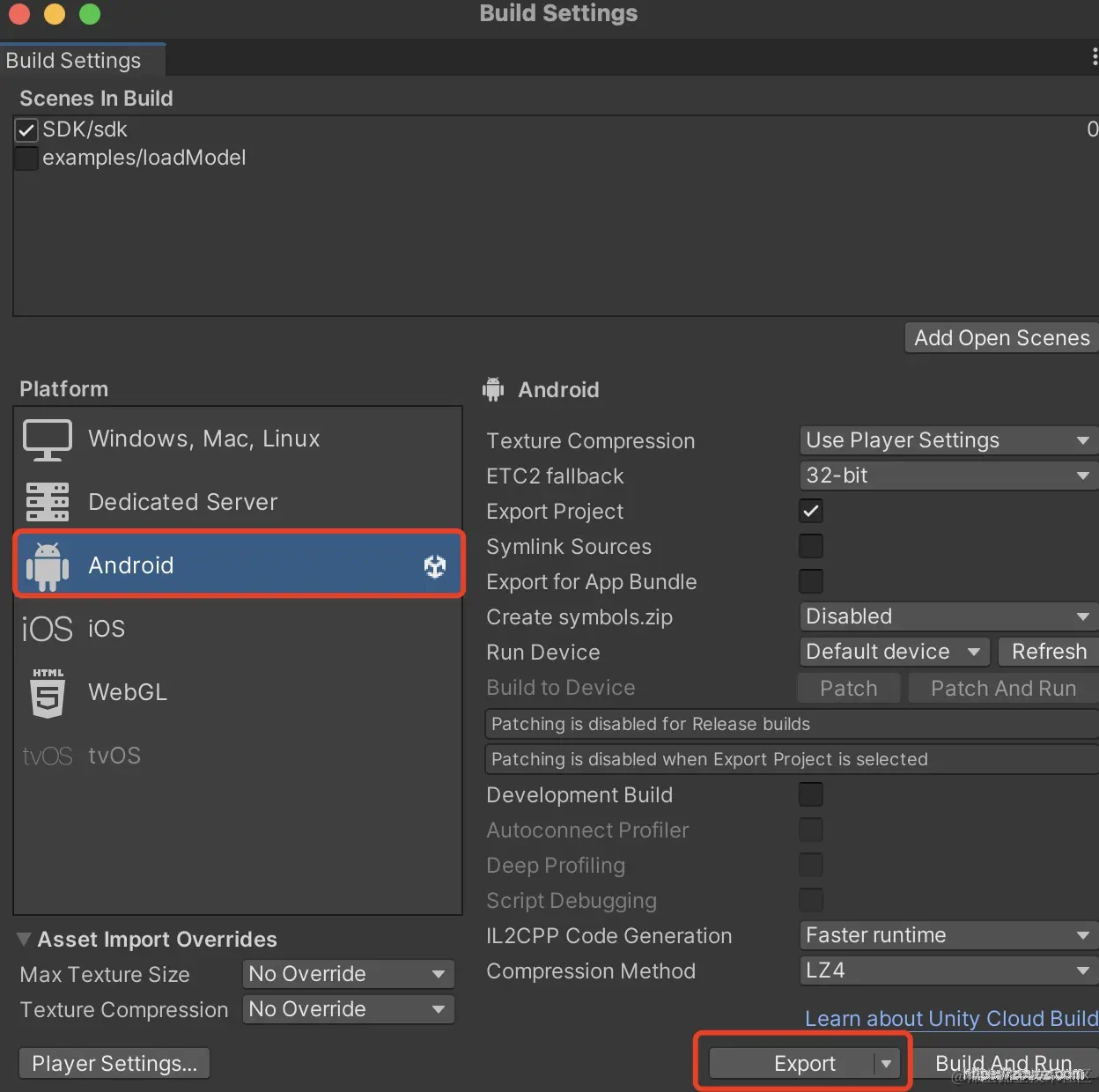Open the Max Texture Size override dropdown

click(348, 974)
